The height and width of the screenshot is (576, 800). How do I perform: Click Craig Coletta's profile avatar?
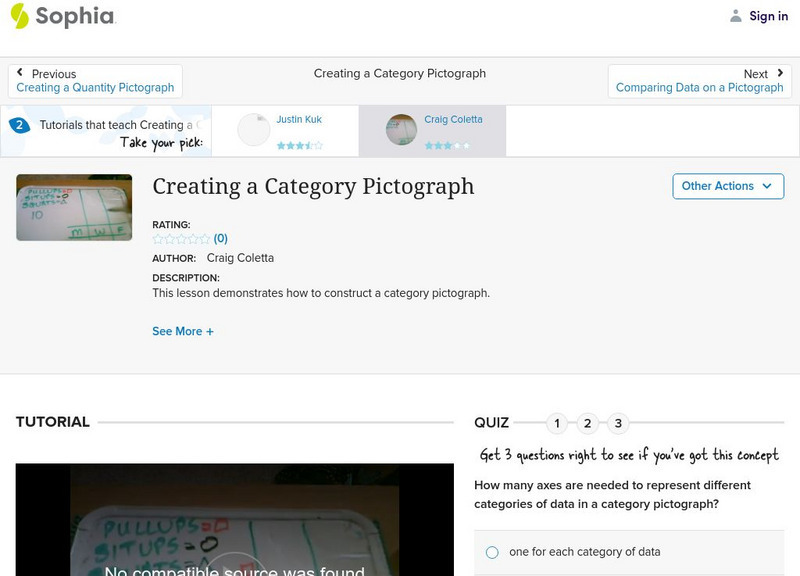[x=404, y=128]
